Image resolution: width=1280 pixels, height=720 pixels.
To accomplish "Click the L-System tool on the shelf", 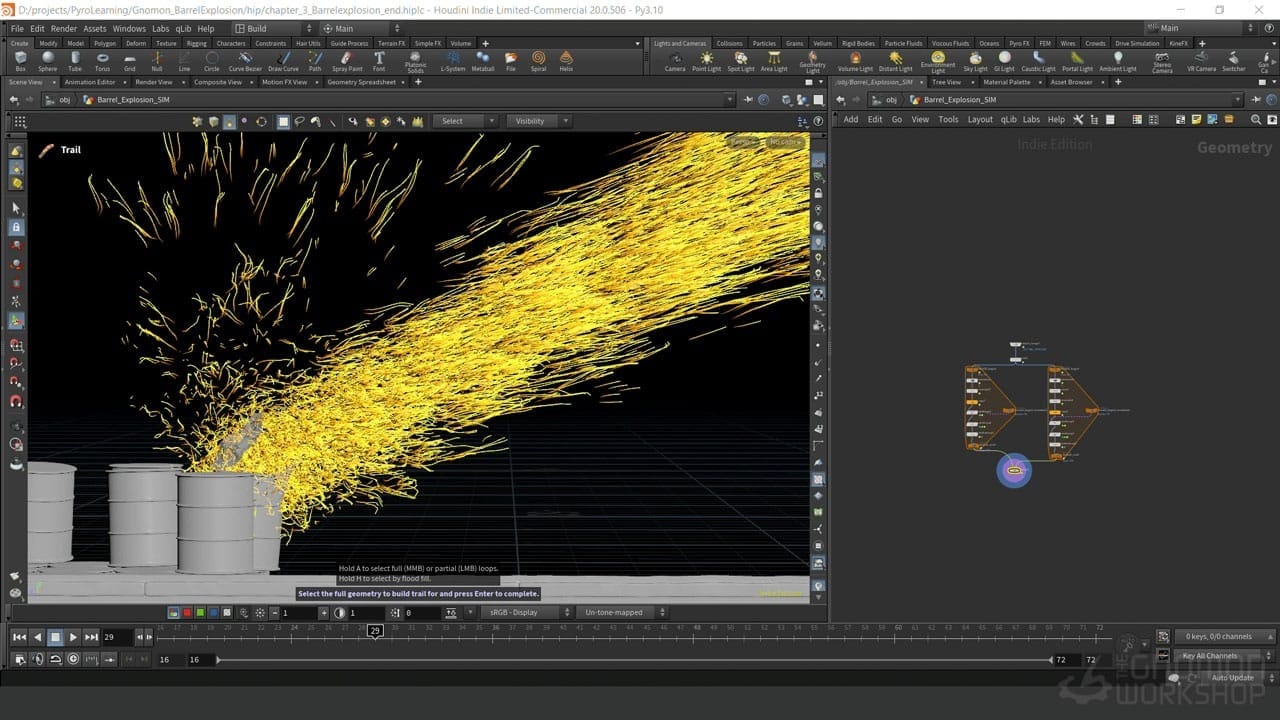I will click(x=453, y=63).
